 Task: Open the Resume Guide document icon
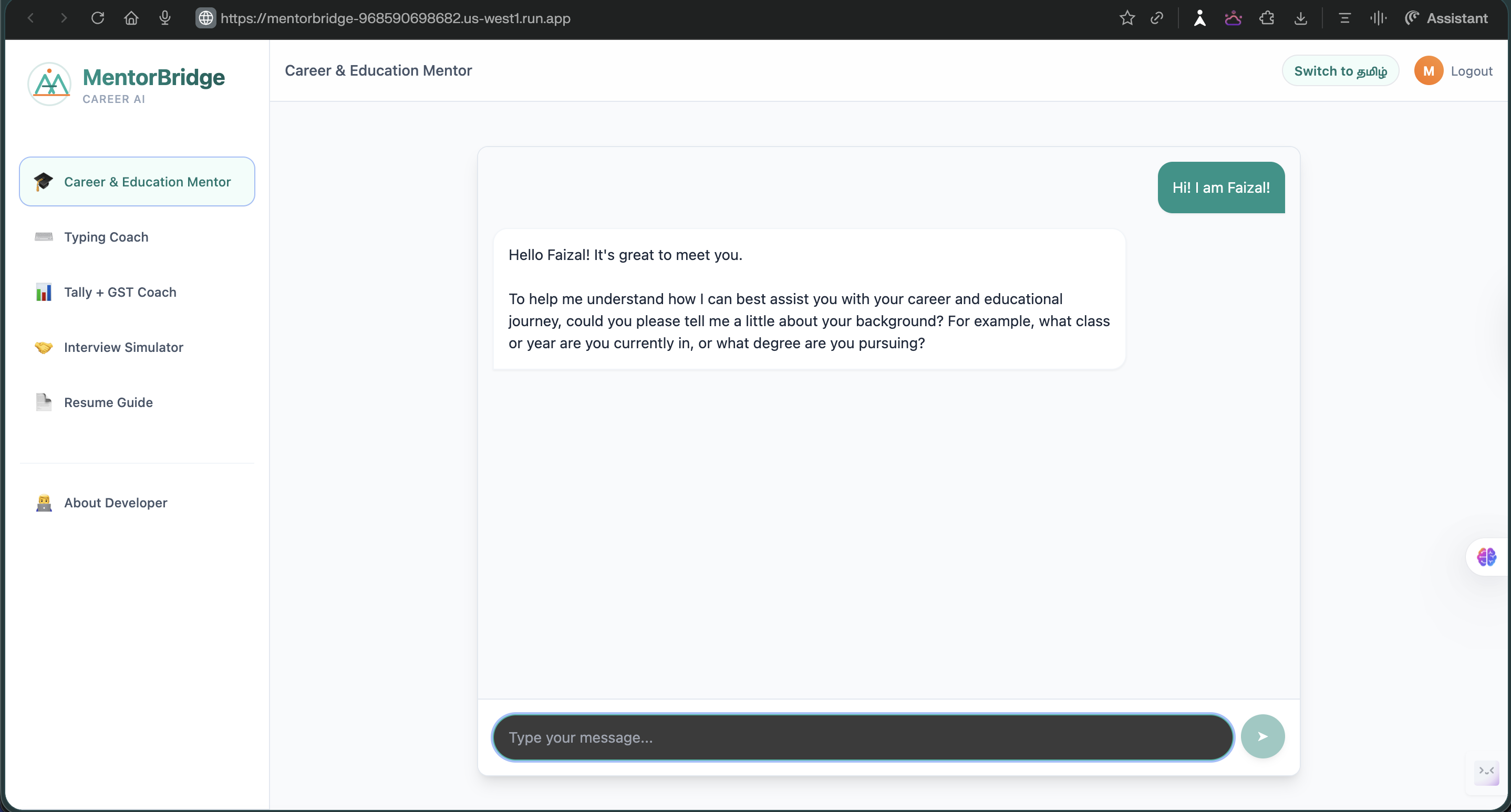point(44,402)
